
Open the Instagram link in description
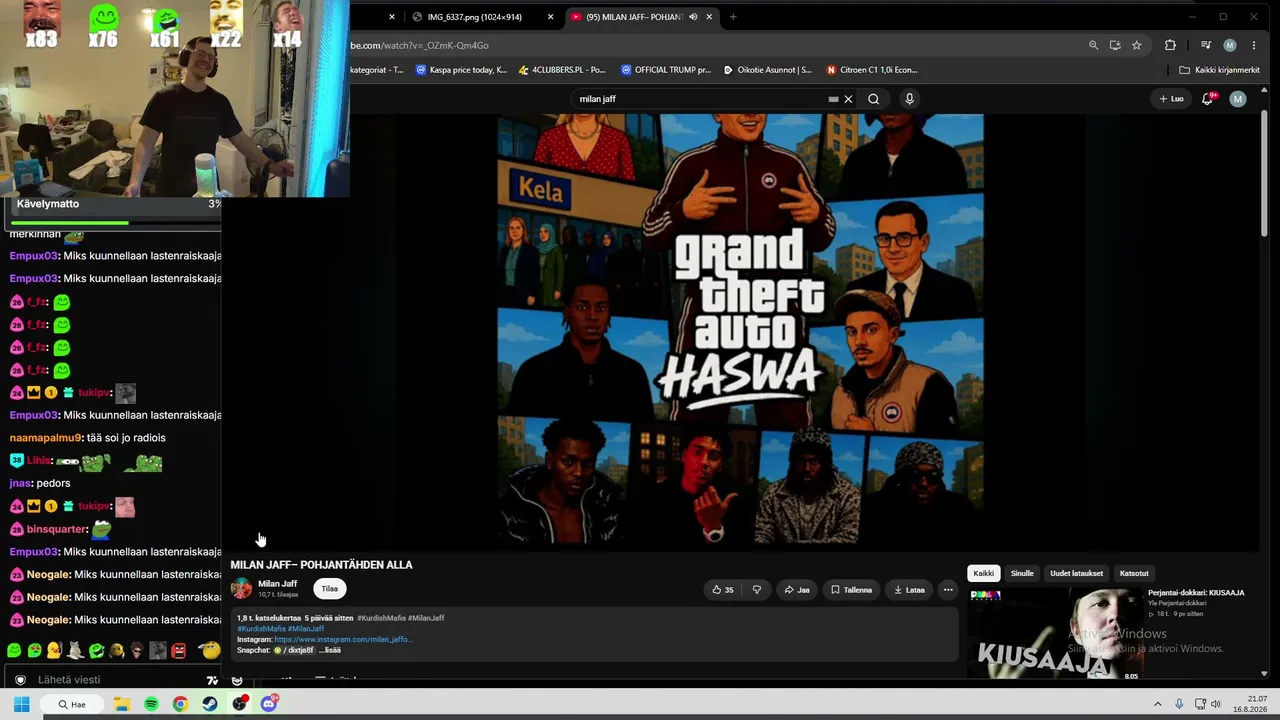(x=343, y=639)
